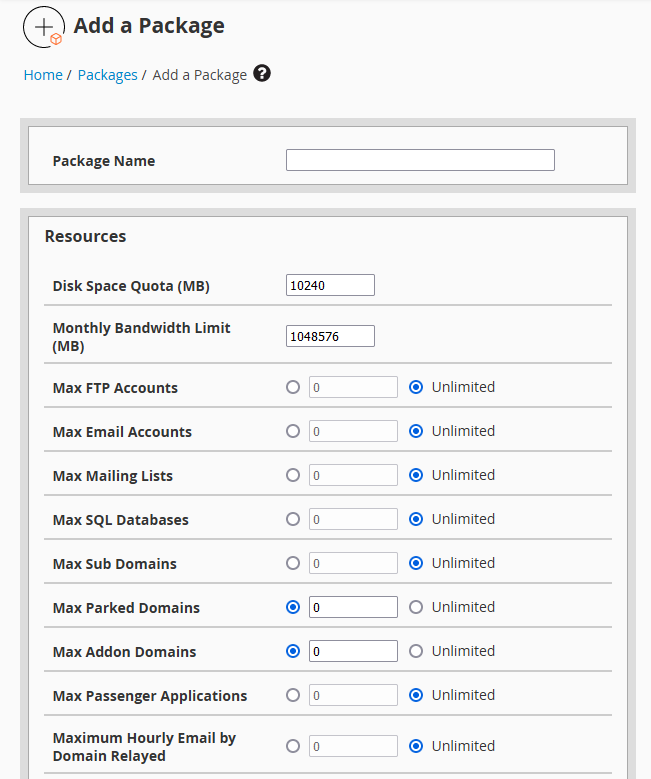Set Max SQL Databases to Unlimited
This screenshot has height=779, width=651.
pos(416,519)
